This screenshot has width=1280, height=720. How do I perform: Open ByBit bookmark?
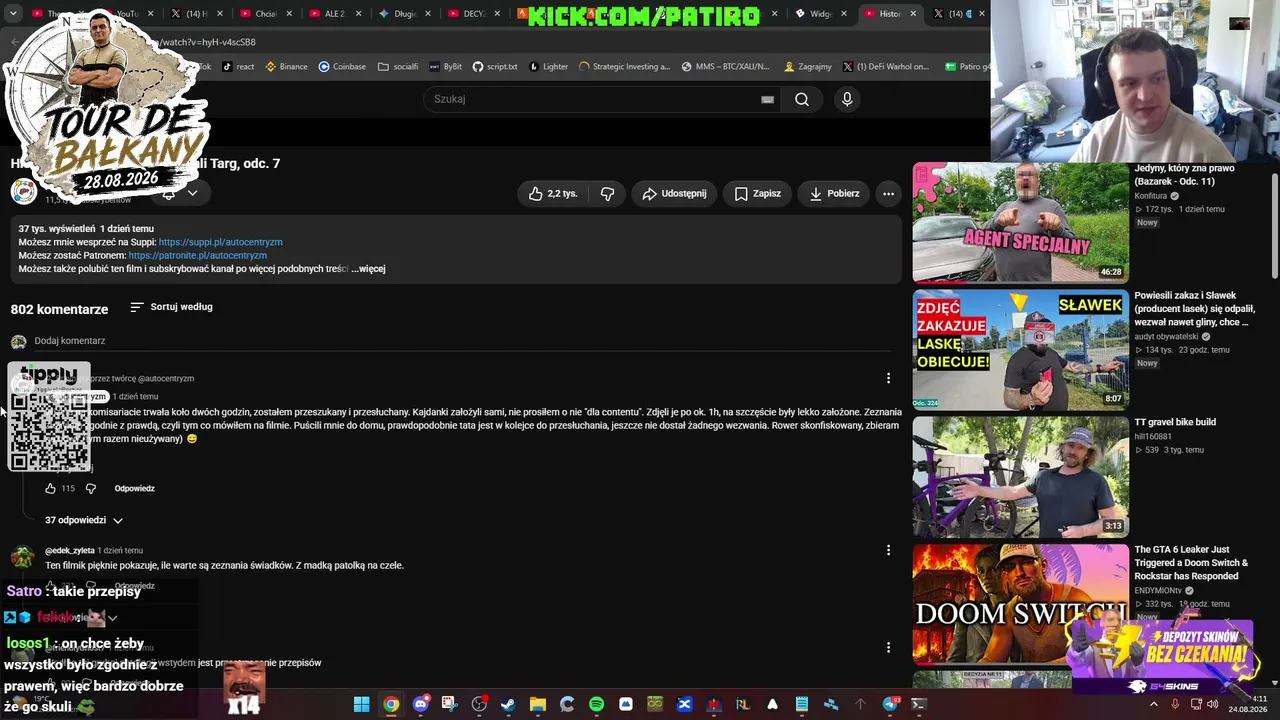point(445,67)
